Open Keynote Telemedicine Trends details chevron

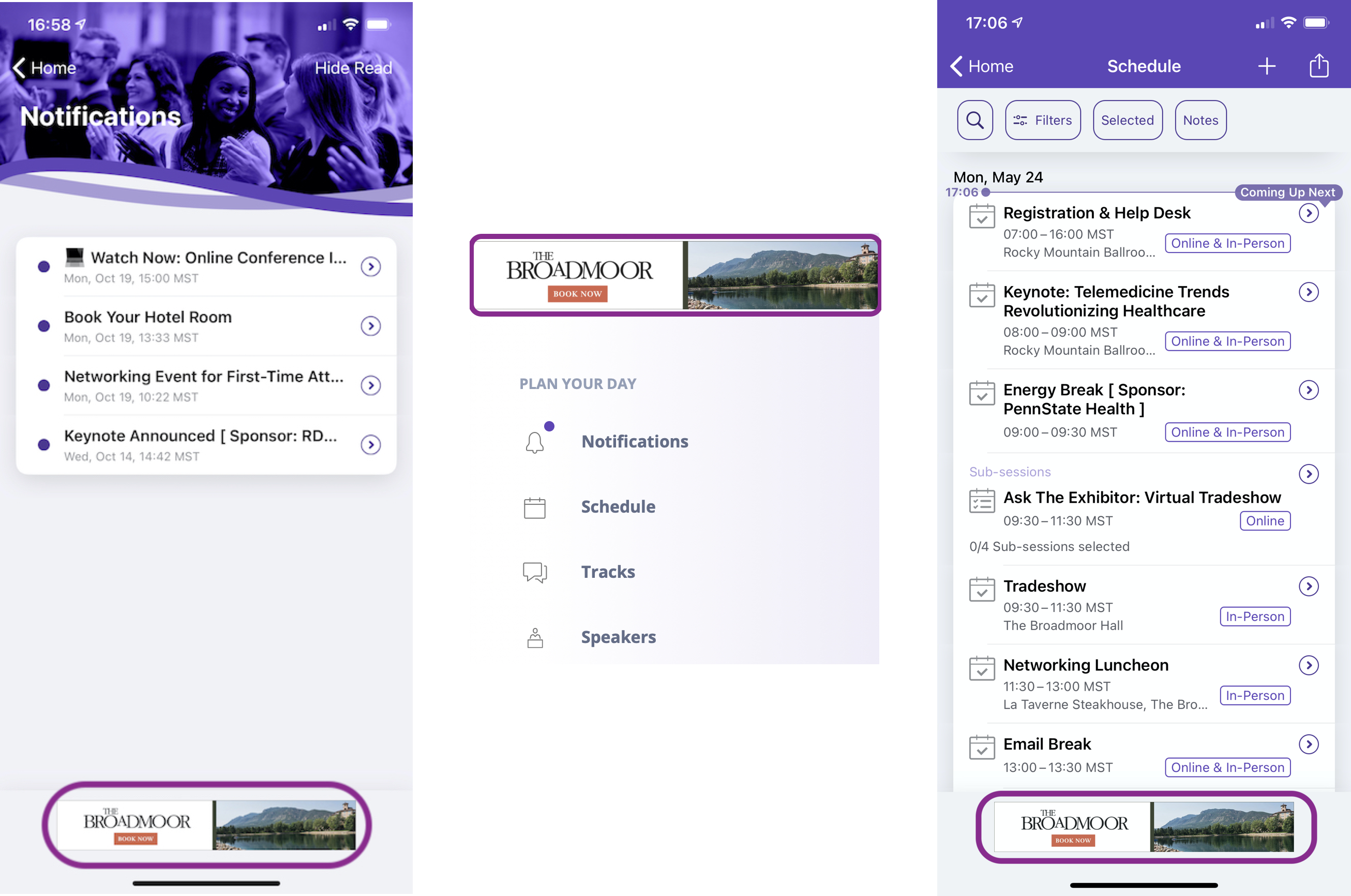(x=1308, y=292)
